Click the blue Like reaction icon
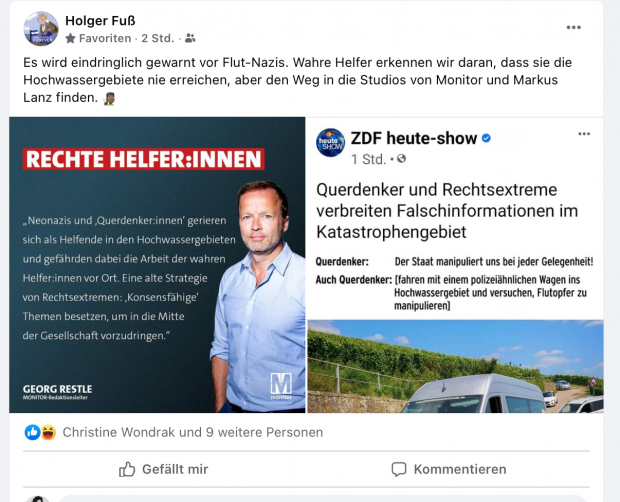Viewport: 620px width, 502px height. click(x=32, y=432)
